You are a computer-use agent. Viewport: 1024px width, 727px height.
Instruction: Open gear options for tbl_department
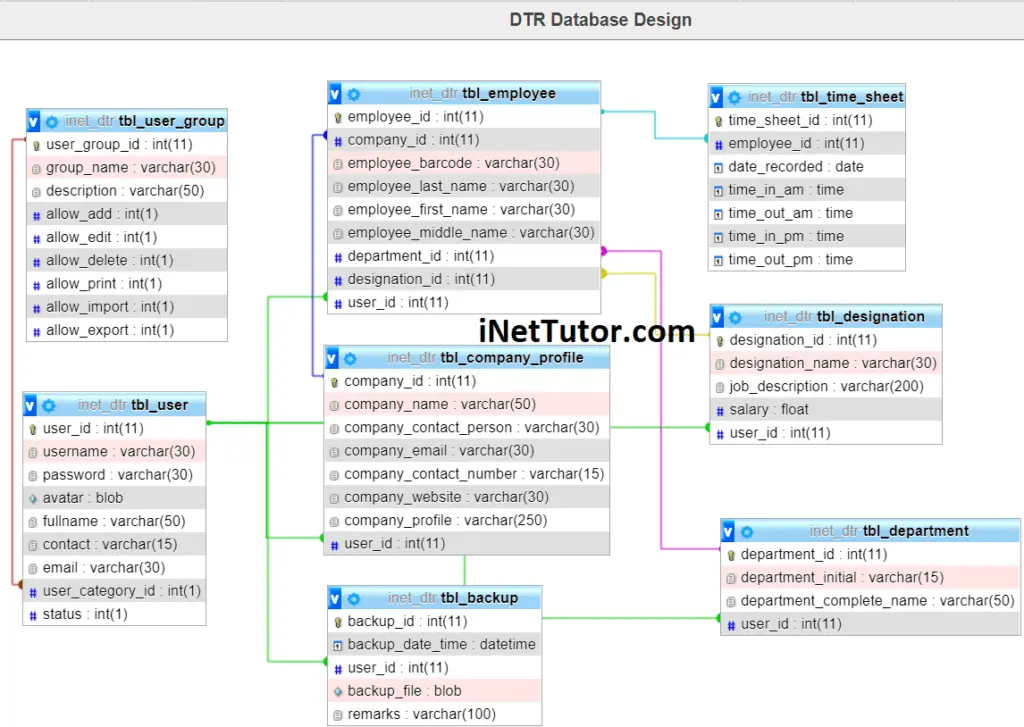[747, 532]
